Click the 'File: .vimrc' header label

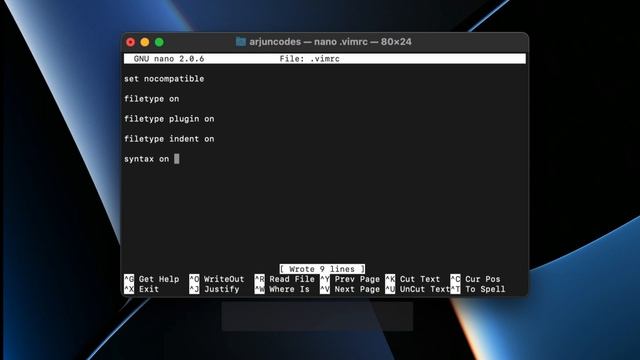[309, 59]
